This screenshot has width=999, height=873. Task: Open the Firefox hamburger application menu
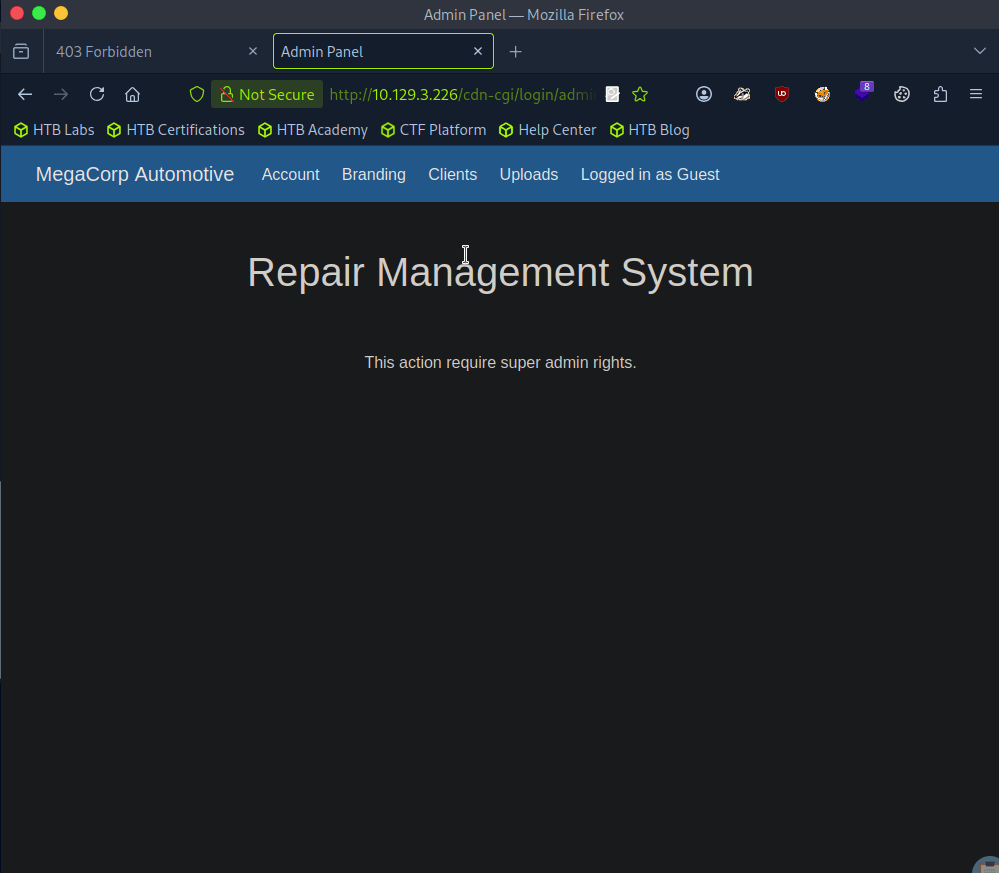pyautogui.click(x=976, y=94)
